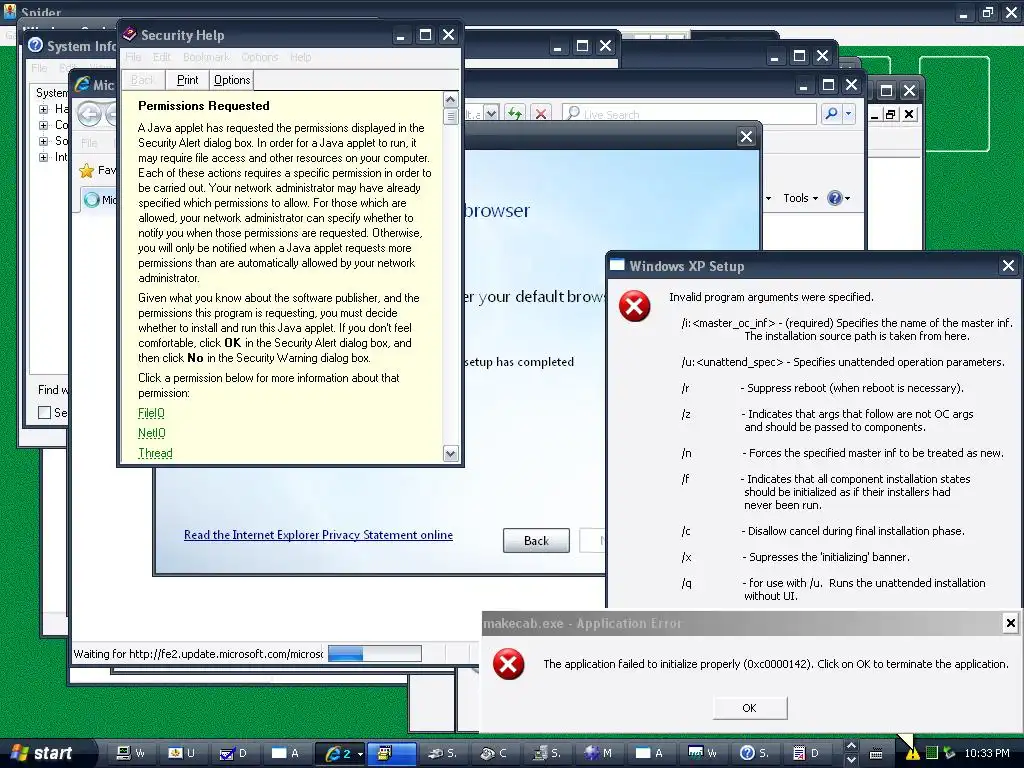Click the network connection tray icon
This screenshot has height=768, width=1024.
tap(950, 753)
